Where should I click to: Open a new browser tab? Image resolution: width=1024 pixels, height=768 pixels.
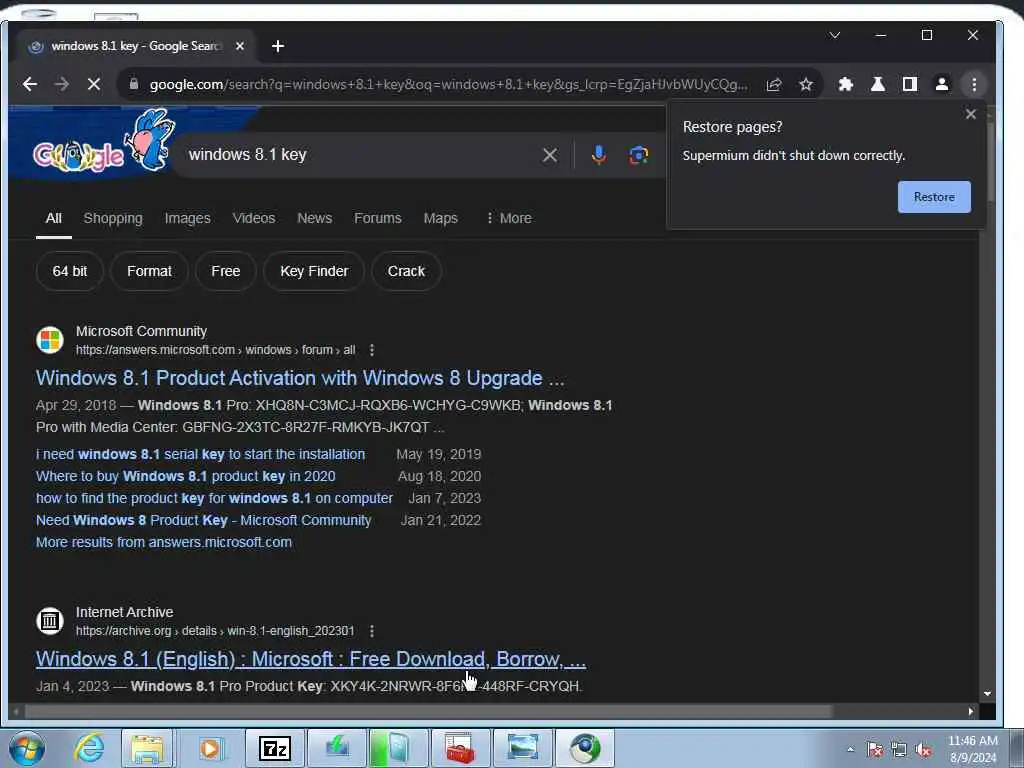pyautogui.click(x=278, y=46)
